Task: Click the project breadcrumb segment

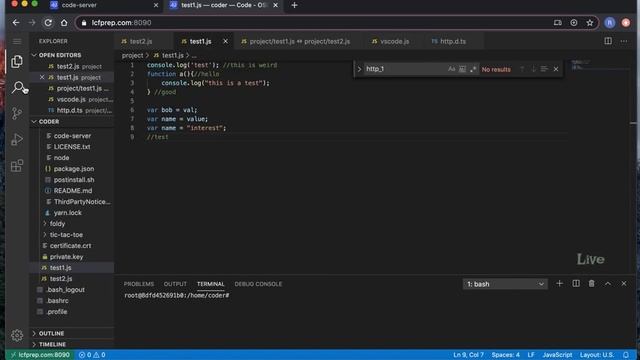Action: click(x=132, y=55)
